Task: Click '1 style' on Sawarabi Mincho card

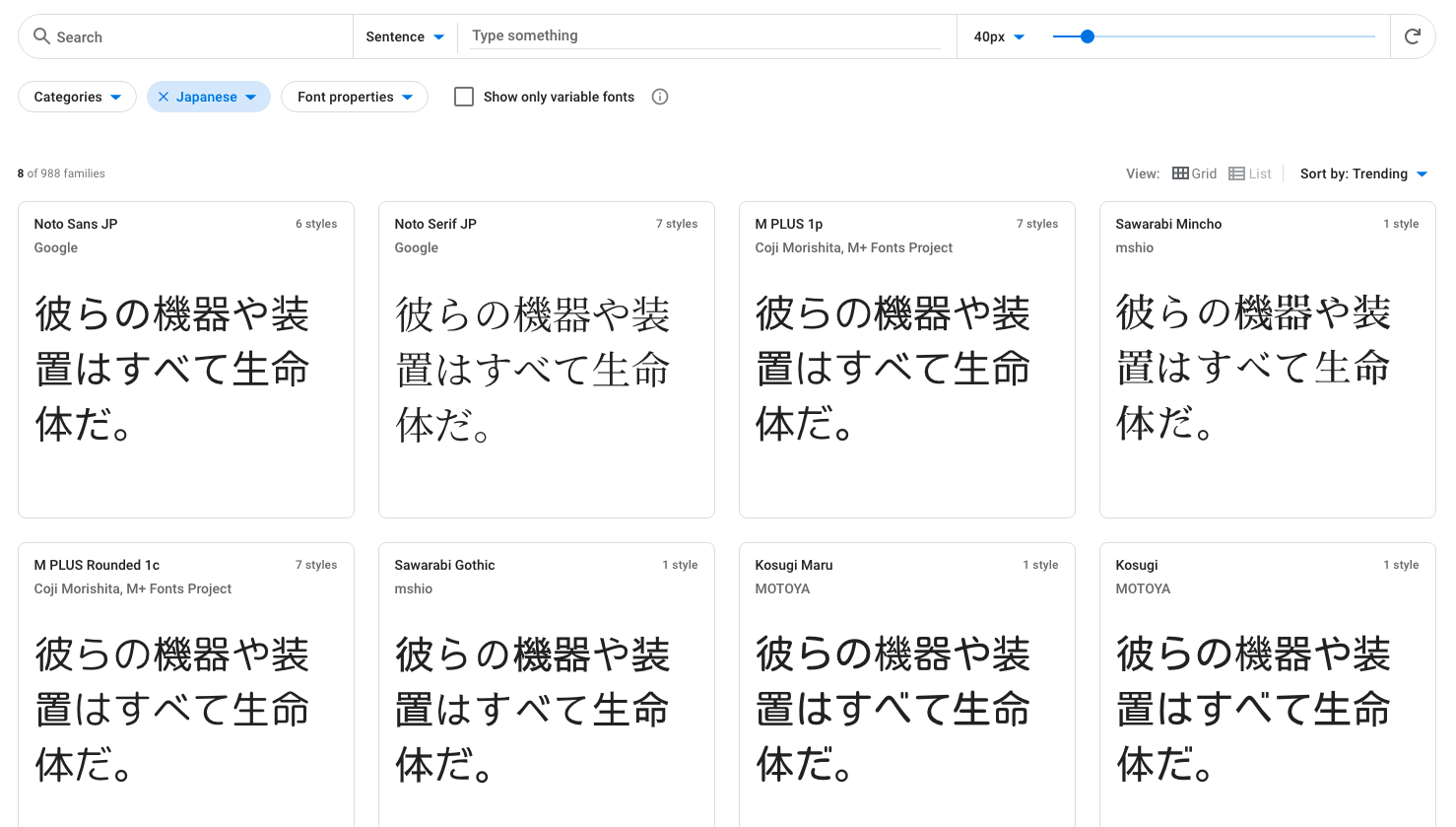Action: pyautogui.click(x=1401, y=224)
